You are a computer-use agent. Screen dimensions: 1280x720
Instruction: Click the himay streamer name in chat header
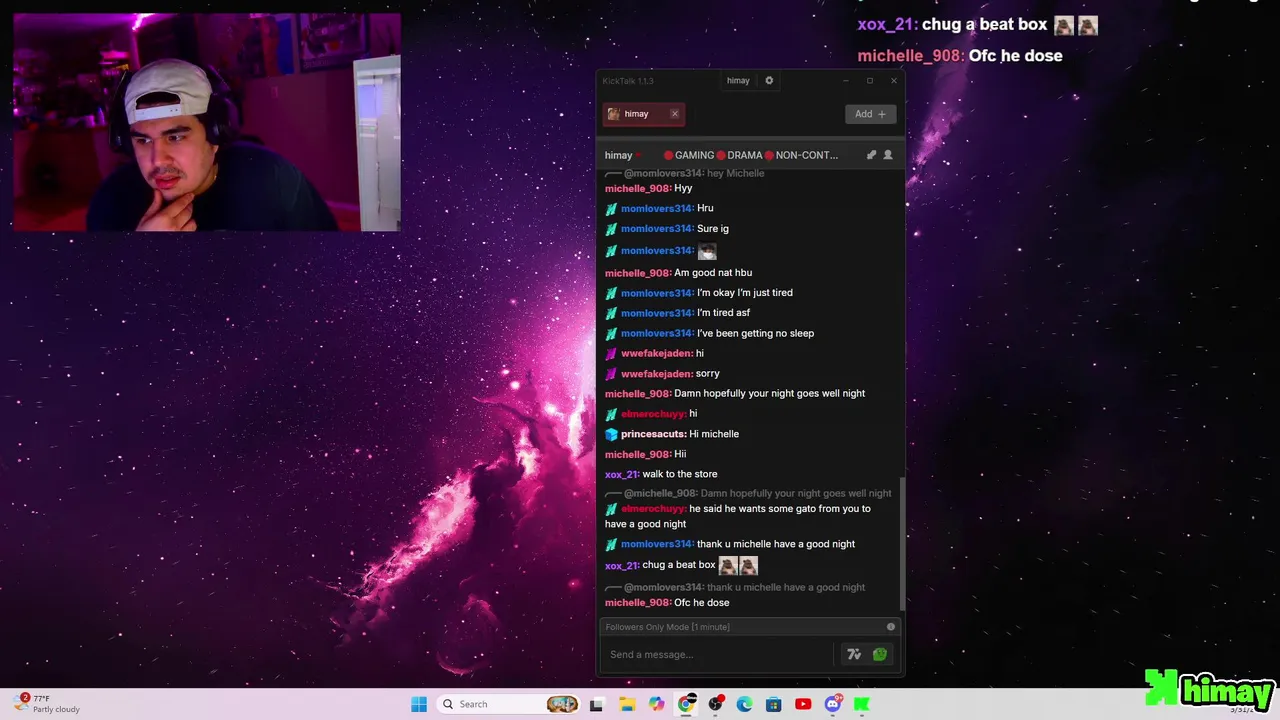[618, 155]
